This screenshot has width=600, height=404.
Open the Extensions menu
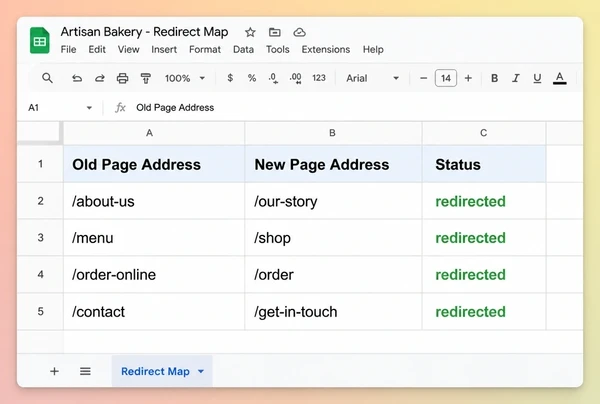(326, 49)
